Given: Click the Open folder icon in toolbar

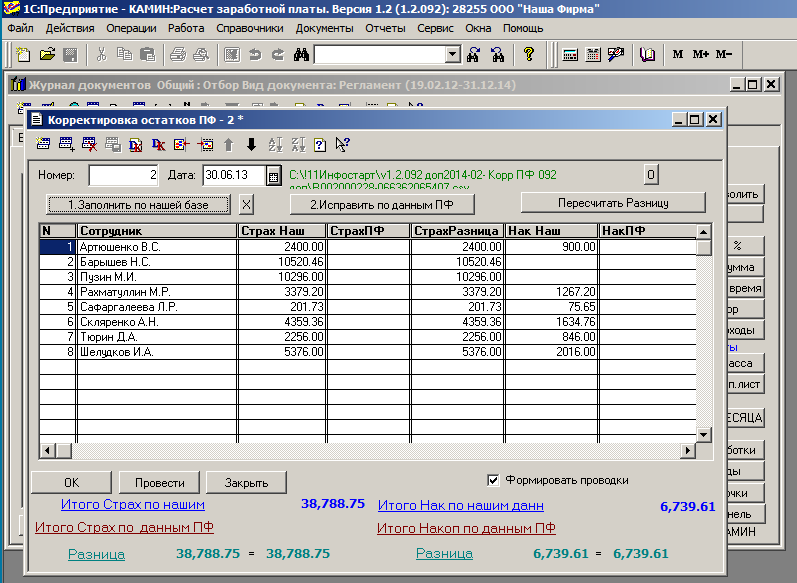Looking at the screenshot, I should 46,53.
